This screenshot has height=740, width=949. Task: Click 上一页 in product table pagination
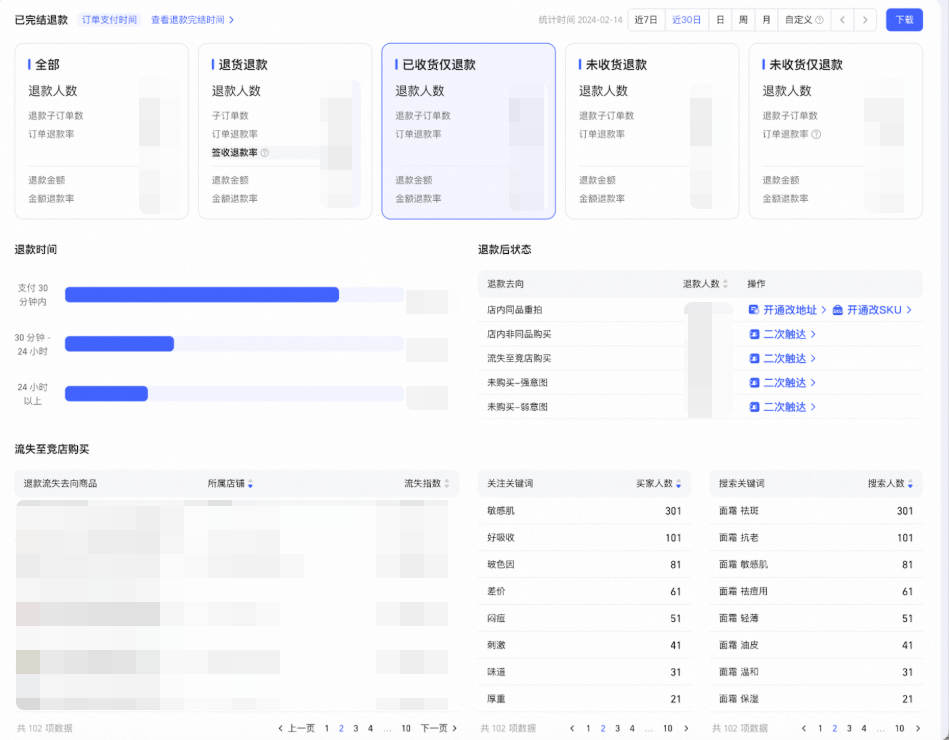(297, 728)
